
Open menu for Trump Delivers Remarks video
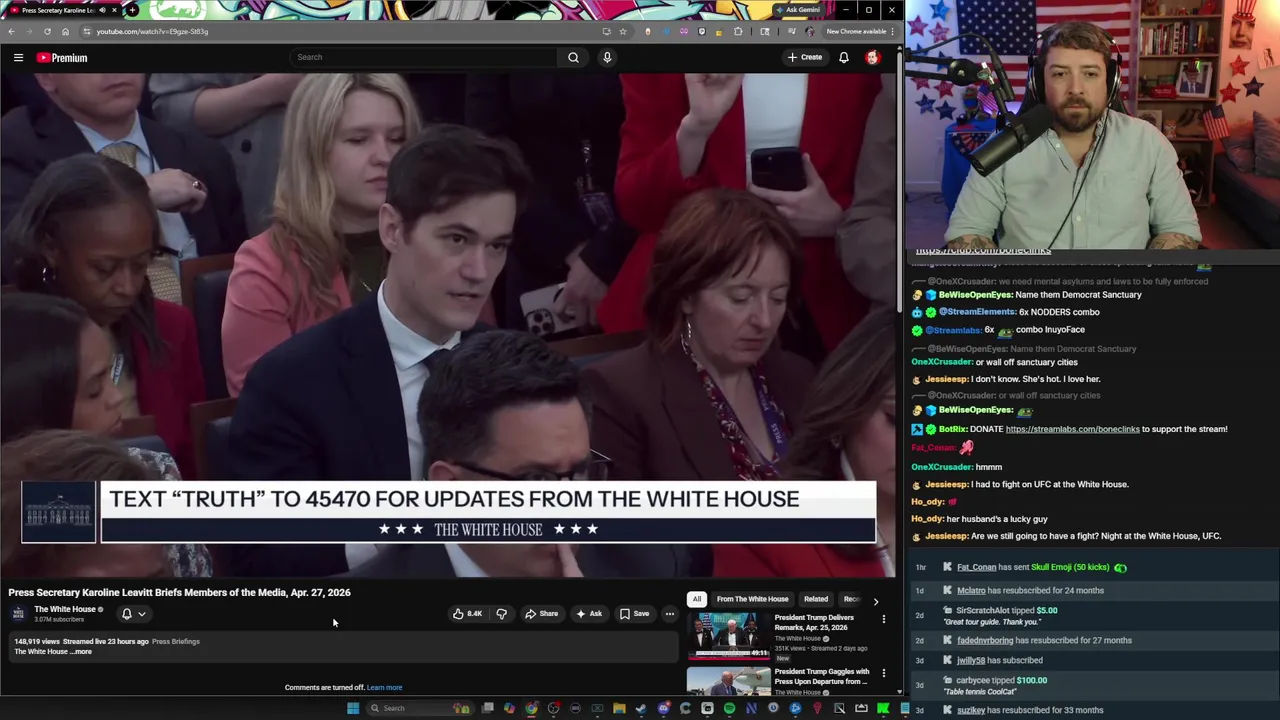(x=884, y=619)
